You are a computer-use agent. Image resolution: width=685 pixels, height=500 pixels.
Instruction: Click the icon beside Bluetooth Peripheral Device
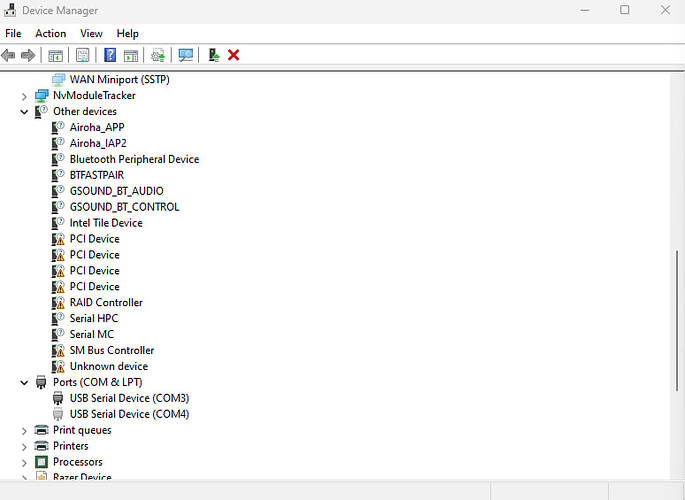click(x=58, y=159)
